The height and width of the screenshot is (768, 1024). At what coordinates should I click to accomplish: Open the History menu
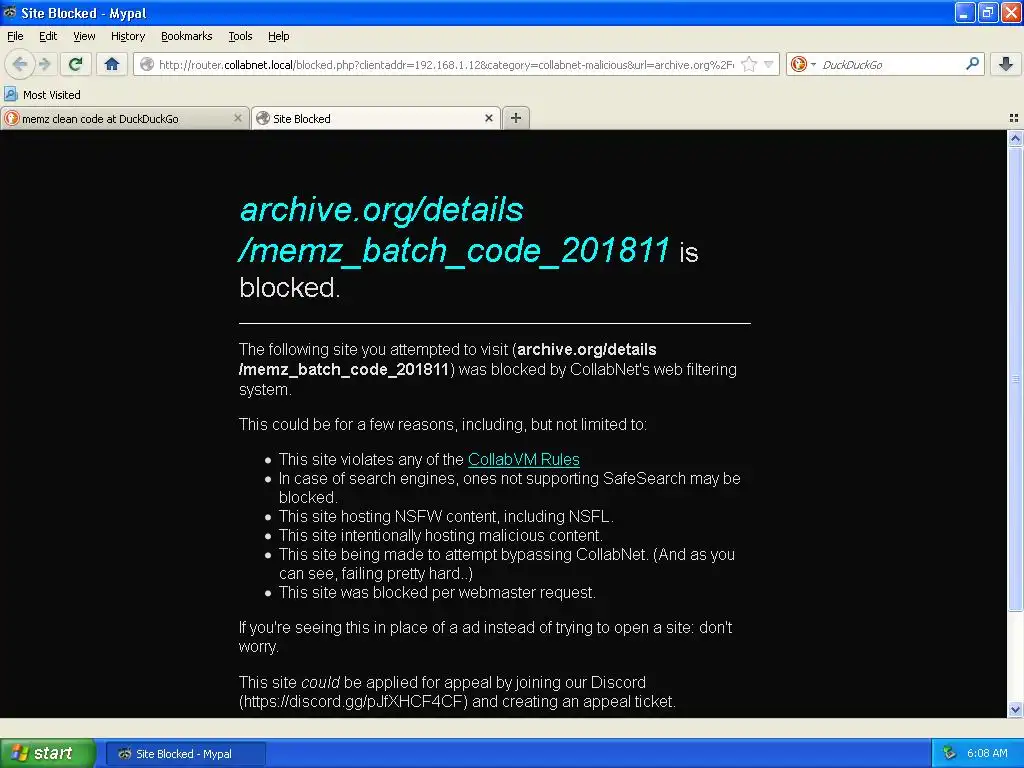(x=128, y=36)
